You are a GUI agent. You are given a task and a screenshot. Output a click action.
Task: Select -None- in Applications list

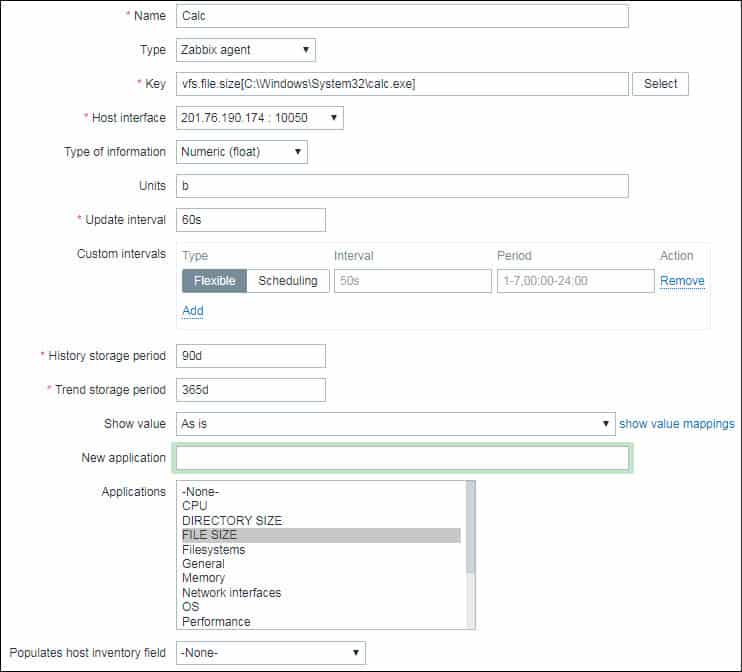click(321, 492)
